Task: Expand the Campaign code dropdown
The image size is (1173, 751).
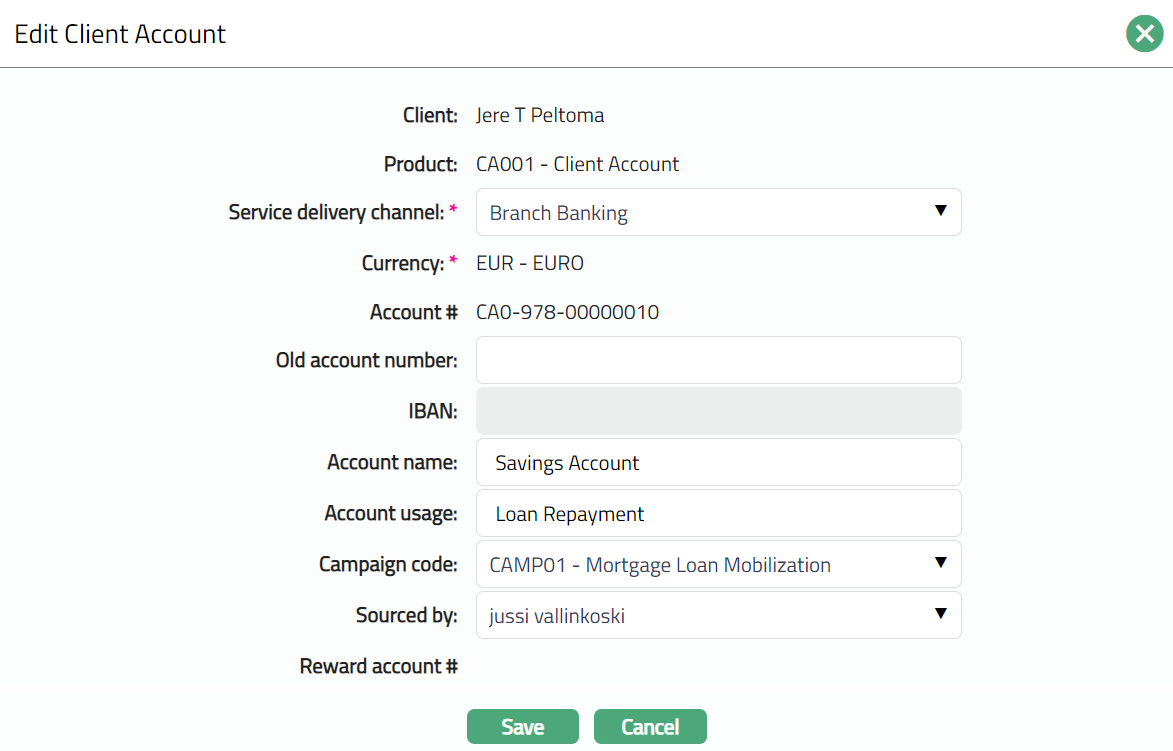Action: point(718,565)
